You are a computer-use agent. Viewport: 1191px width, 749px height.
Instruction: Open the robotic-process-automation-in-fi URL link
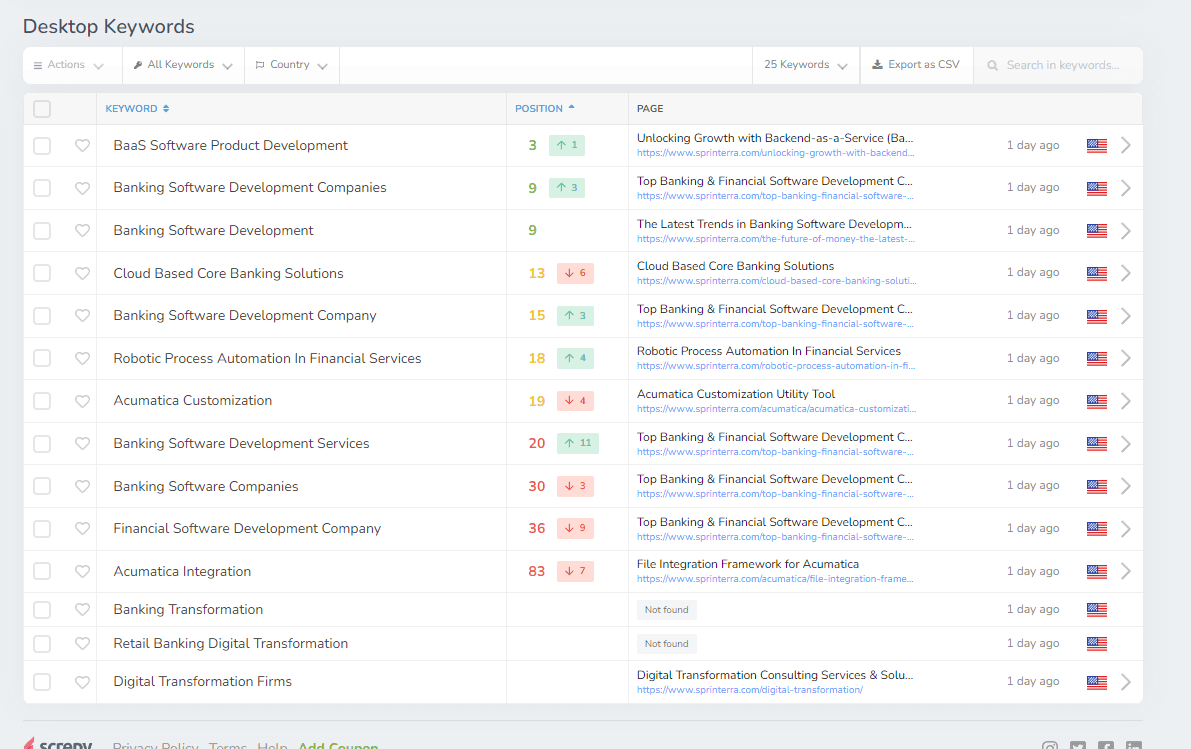pos(776,366)
